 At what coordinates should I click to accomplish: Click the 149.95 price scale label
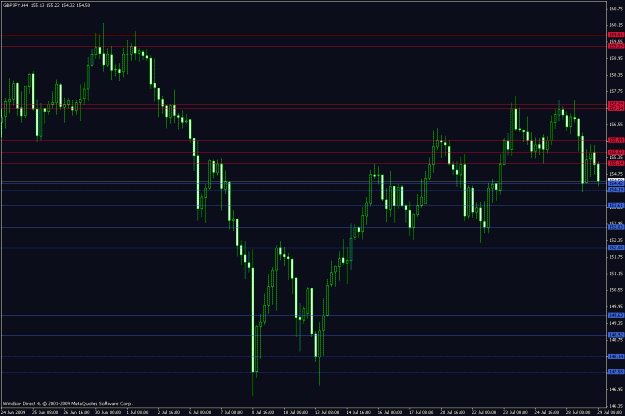coord(616,307)
